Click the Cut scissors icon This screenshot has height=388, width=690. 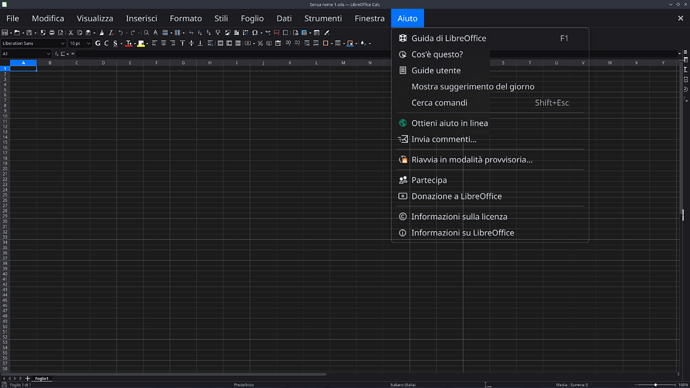(x=71, y=33)
